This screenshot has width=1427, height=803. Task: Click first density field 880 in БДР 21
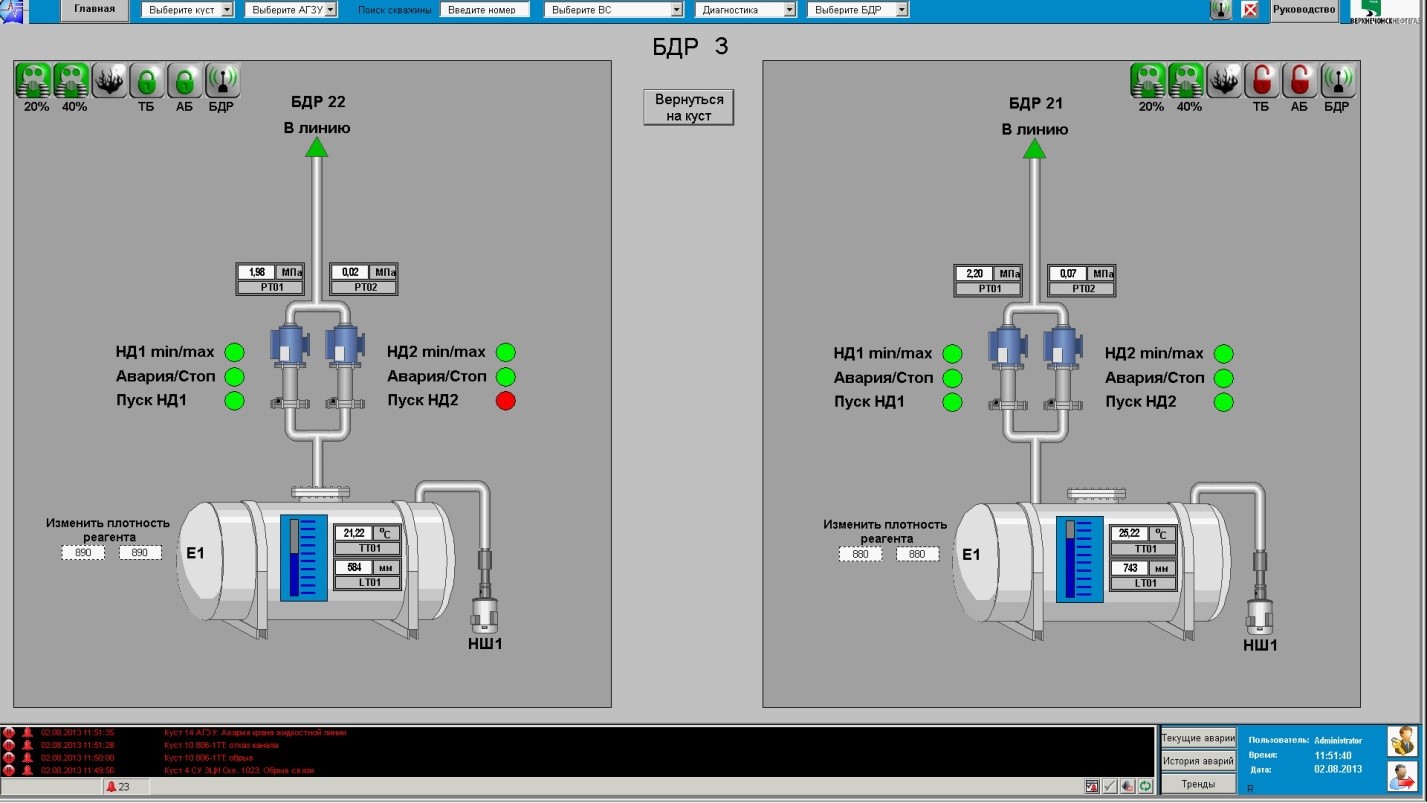(x=860, y=554)
